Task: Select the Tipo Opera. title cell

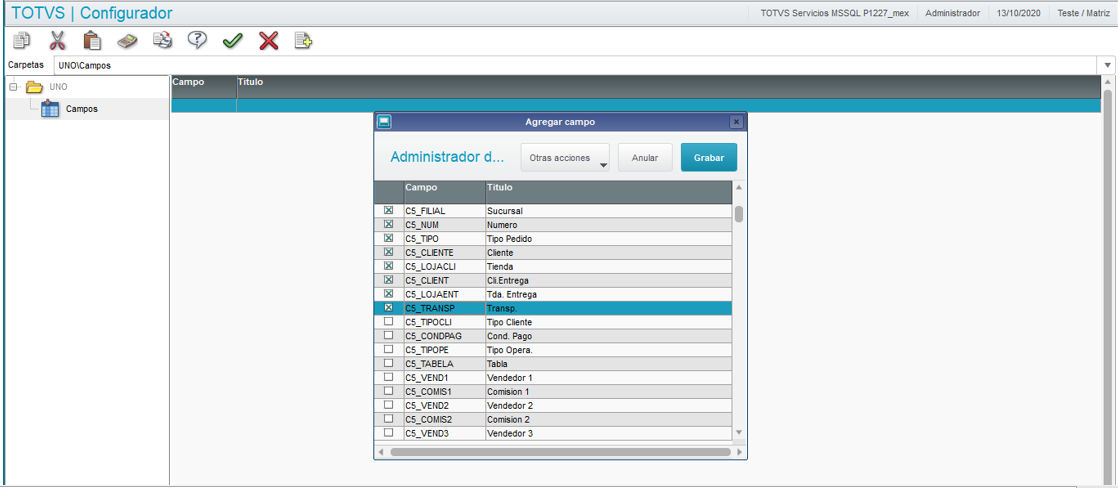Action: (607, 350)
